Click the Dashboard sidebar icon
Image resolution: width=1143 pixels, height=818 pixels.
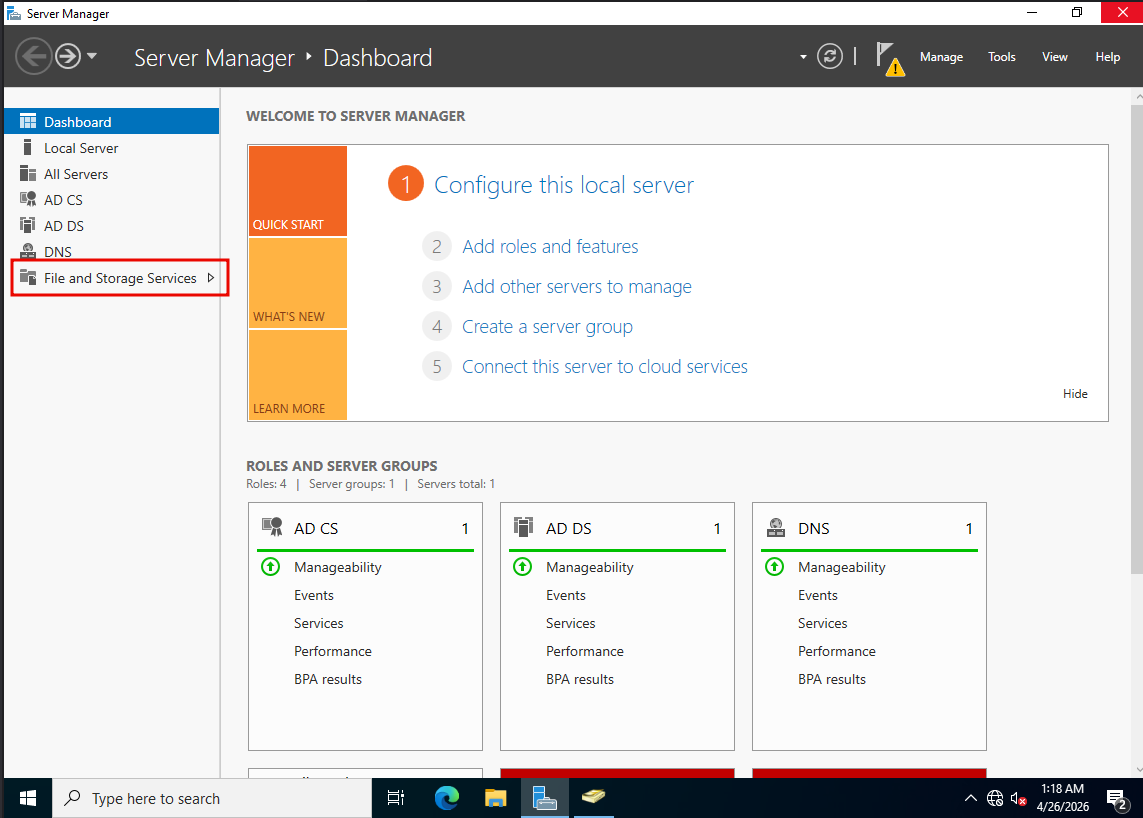tap(28, 121)
